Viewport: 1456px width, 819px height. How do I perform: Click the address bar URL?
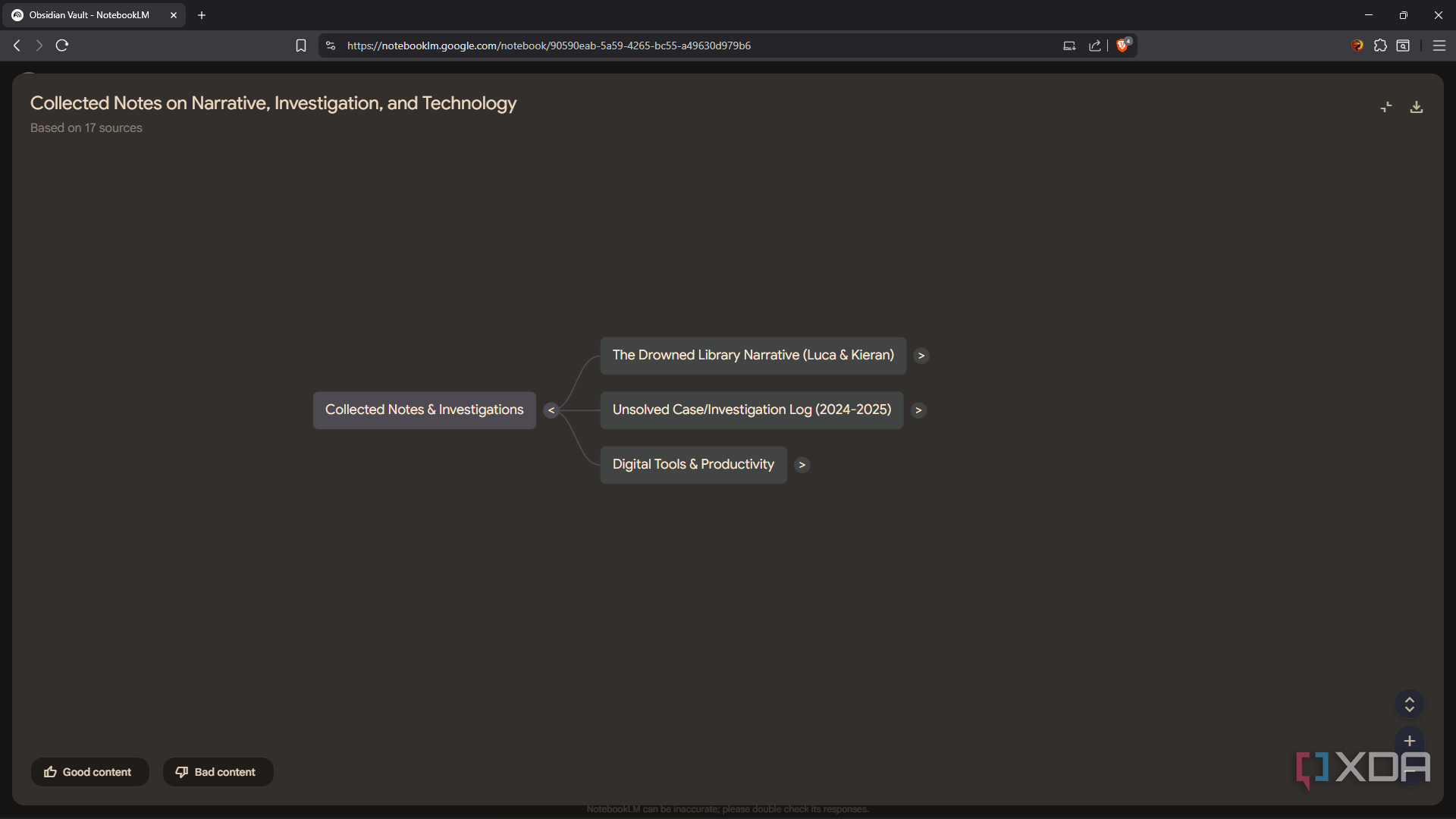pyautogui.click(x=549, y=45)
